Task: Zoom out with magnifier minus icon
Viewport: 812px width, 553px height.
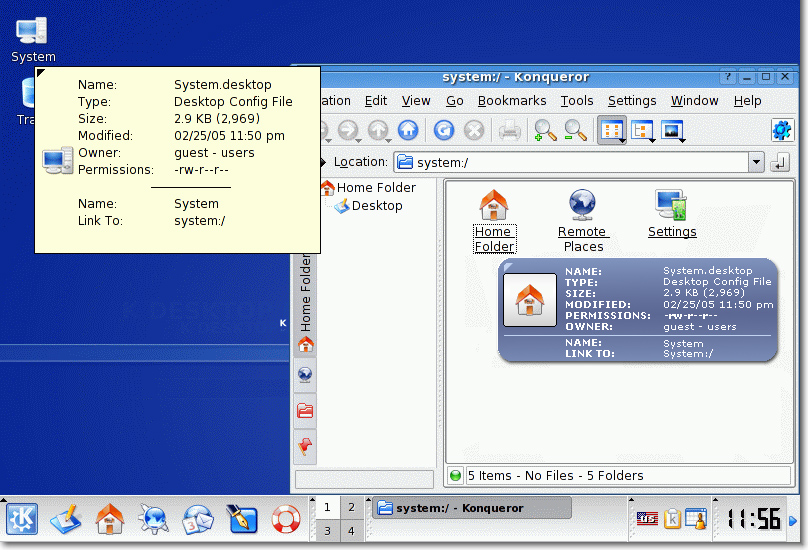Action: click(575, 130)
